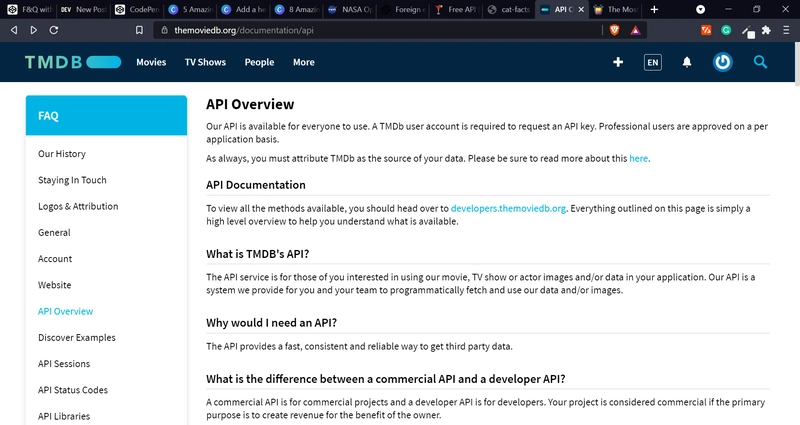The width and height of the screenshot is (800, 425).
Task: Click the address bar URL field
Action: coord(378,30)
